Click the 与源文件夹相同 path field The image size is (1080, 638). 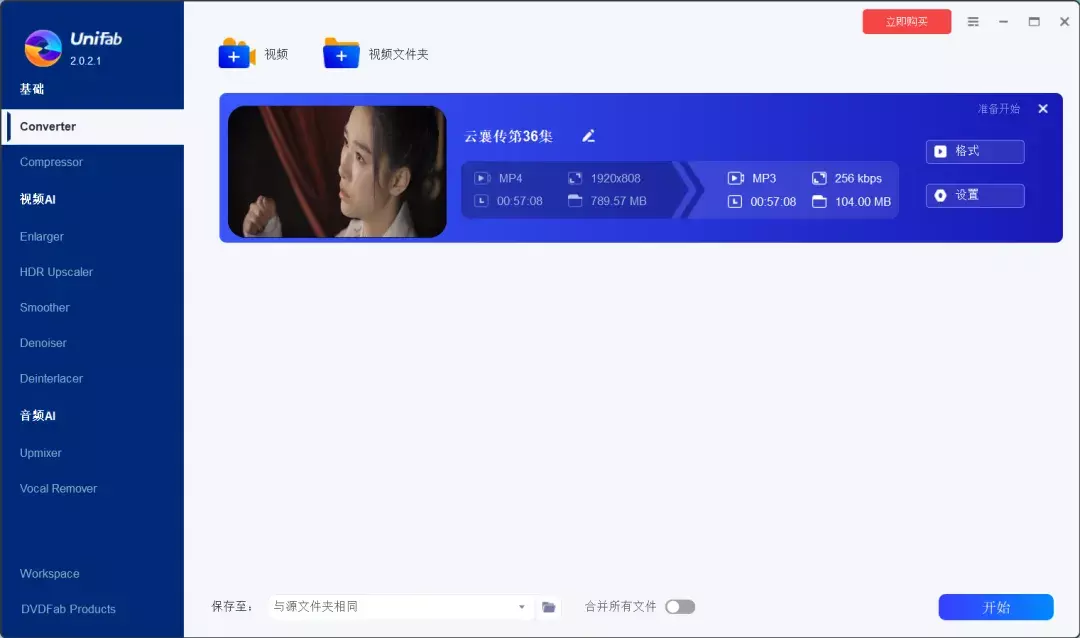coord(400,607)
